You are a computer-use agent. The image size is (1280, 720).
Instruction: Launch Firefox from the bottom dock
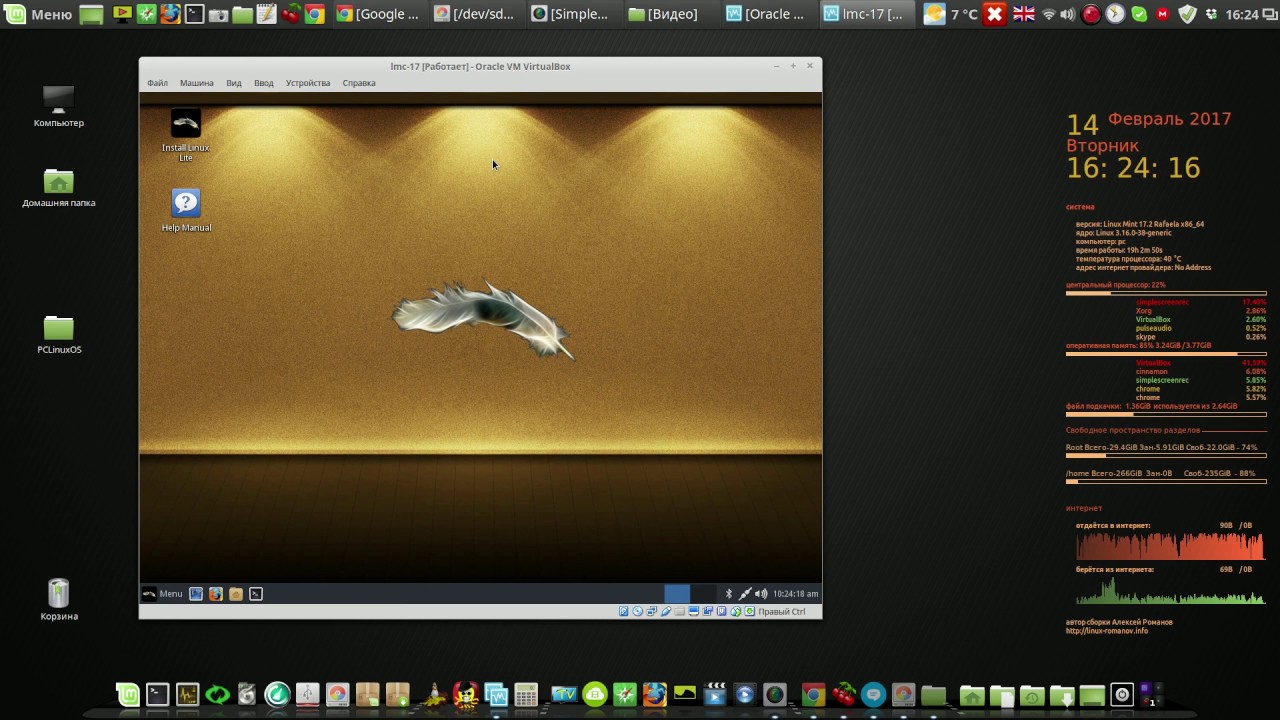click(655, 694)
